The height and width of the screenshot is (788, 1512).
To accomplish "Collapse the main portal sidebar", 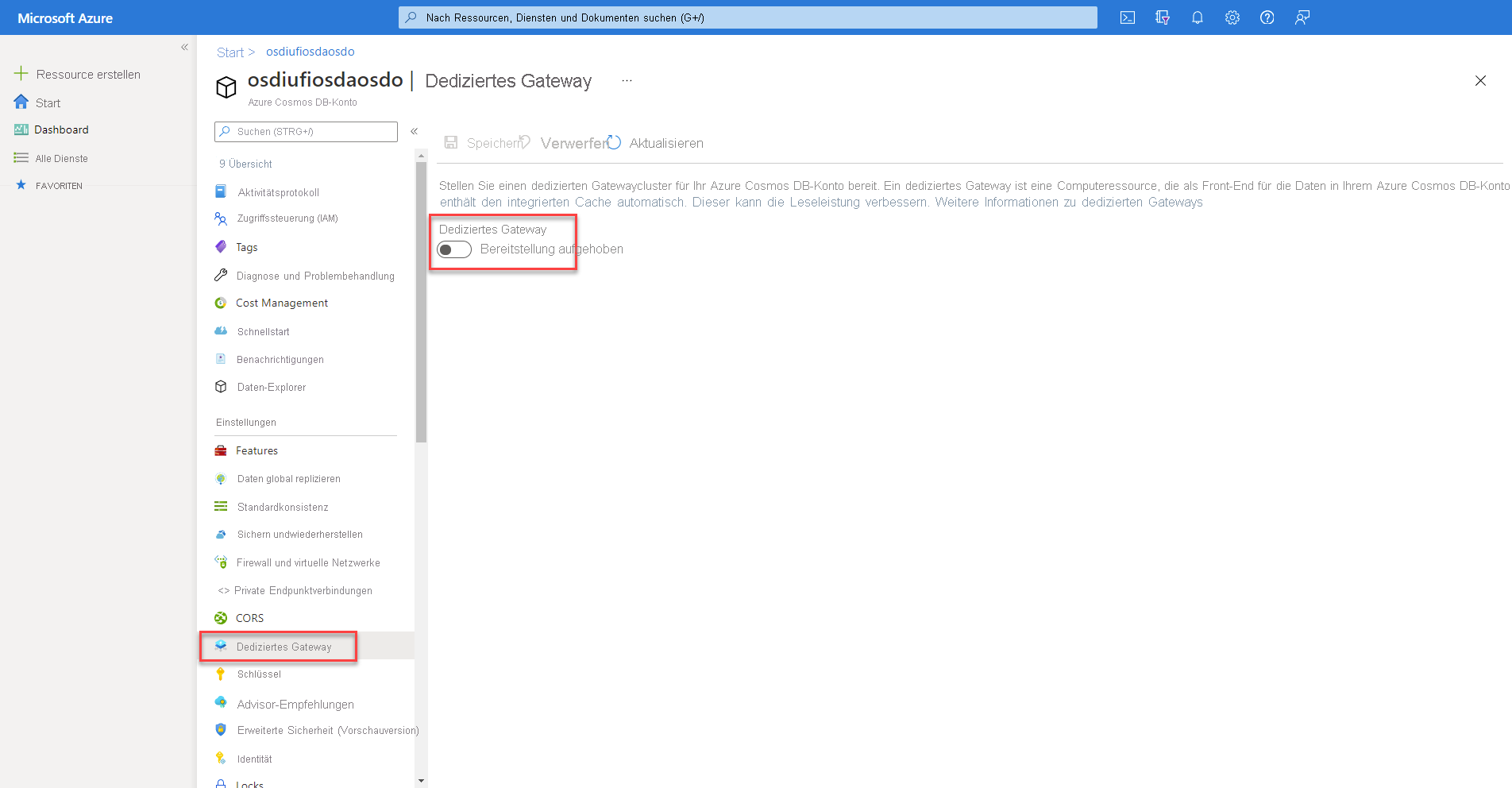I will [x=184, y=47].
